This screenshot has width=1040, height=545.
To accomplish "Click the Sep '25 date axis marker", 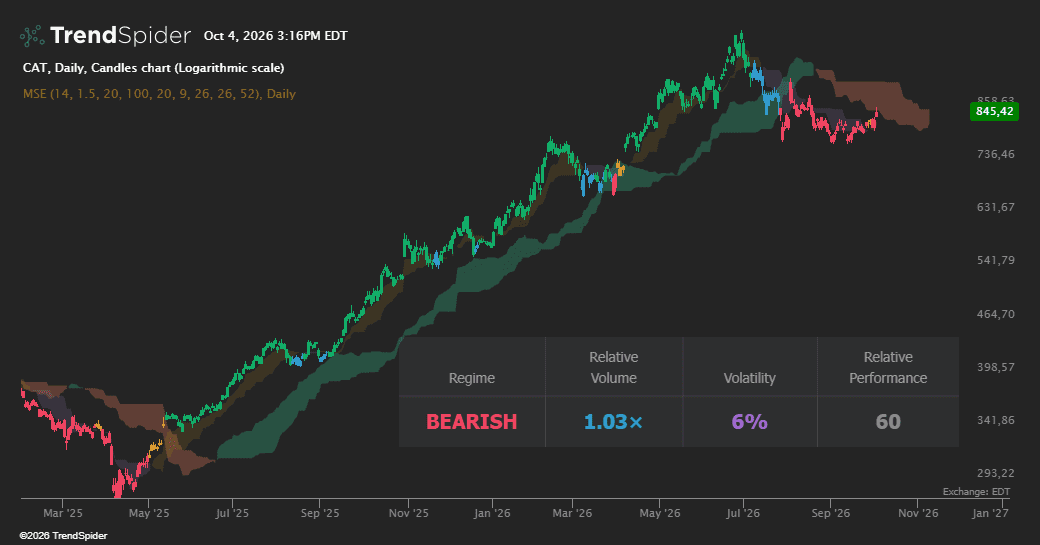I will (x=320, y=513).
